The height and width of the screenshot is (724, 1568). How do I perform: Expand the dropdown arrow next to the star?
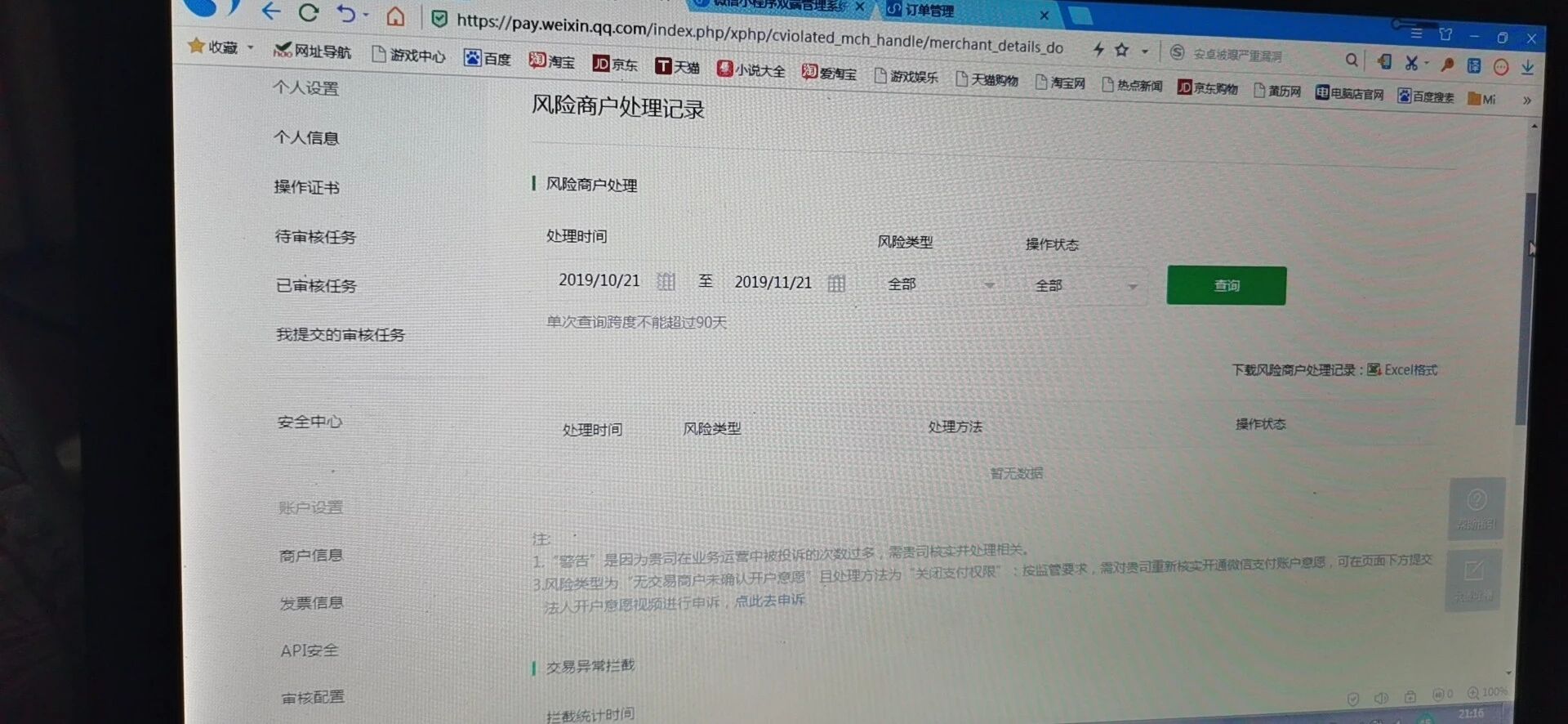point(1144,51)
